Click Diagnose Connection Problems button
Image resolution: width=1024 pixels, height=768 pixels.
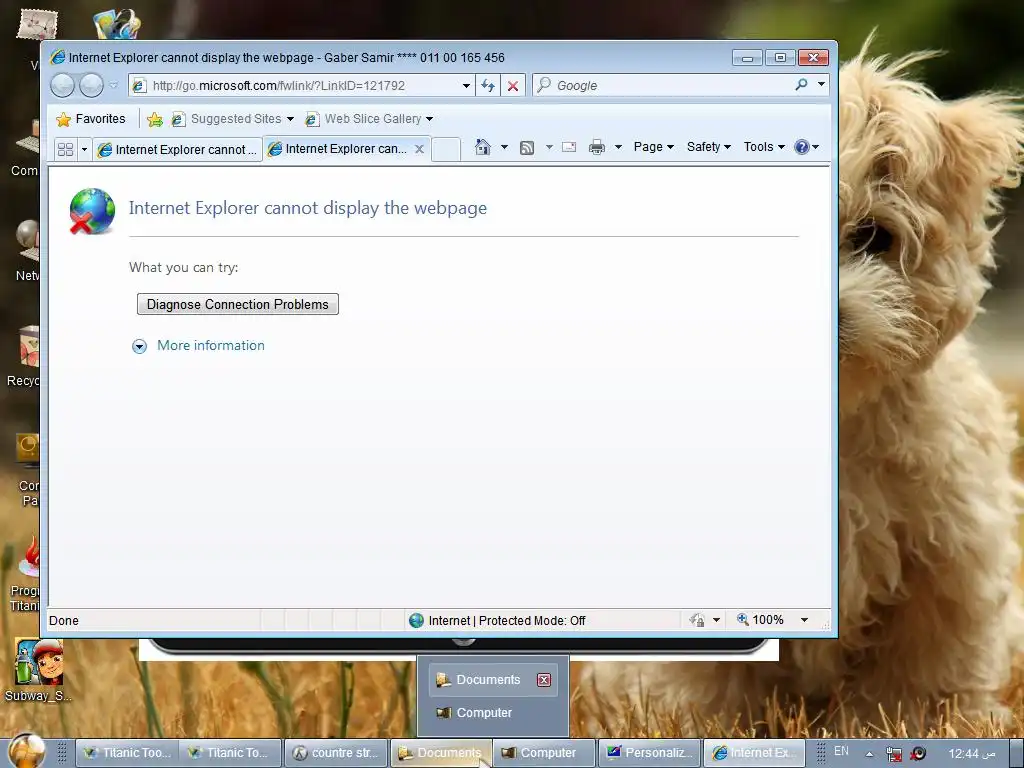[238, 304]
